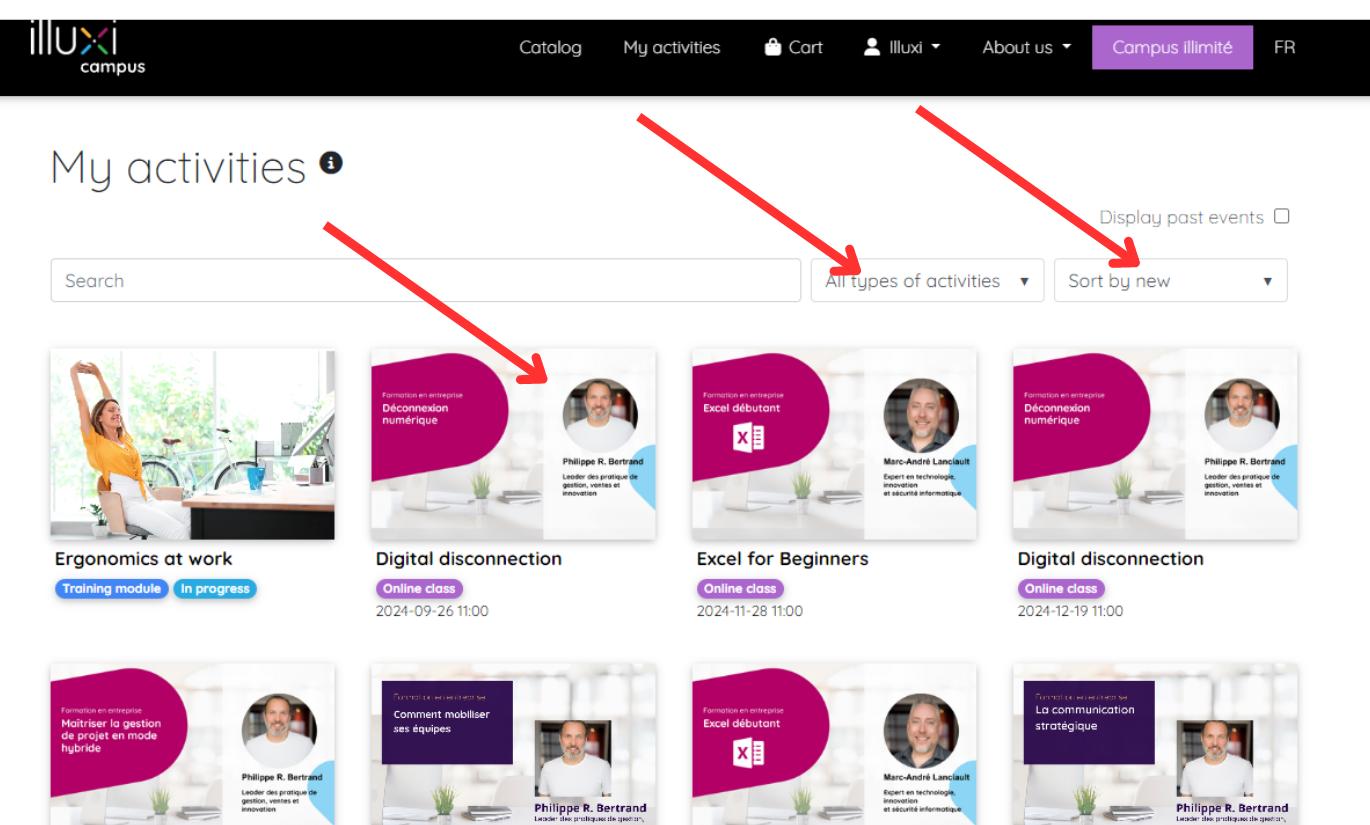Open the Ergonomics at work thumbnail

click(x=193, y=444)
